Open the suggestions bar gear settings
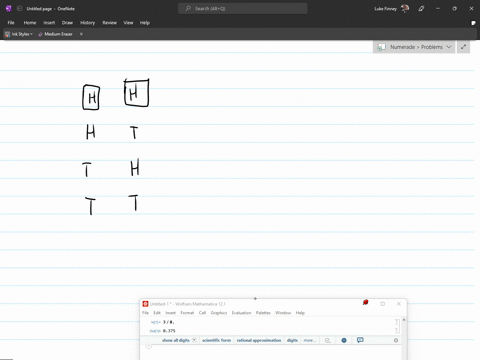Screen dimensions: 480x360 click(396, 340)
